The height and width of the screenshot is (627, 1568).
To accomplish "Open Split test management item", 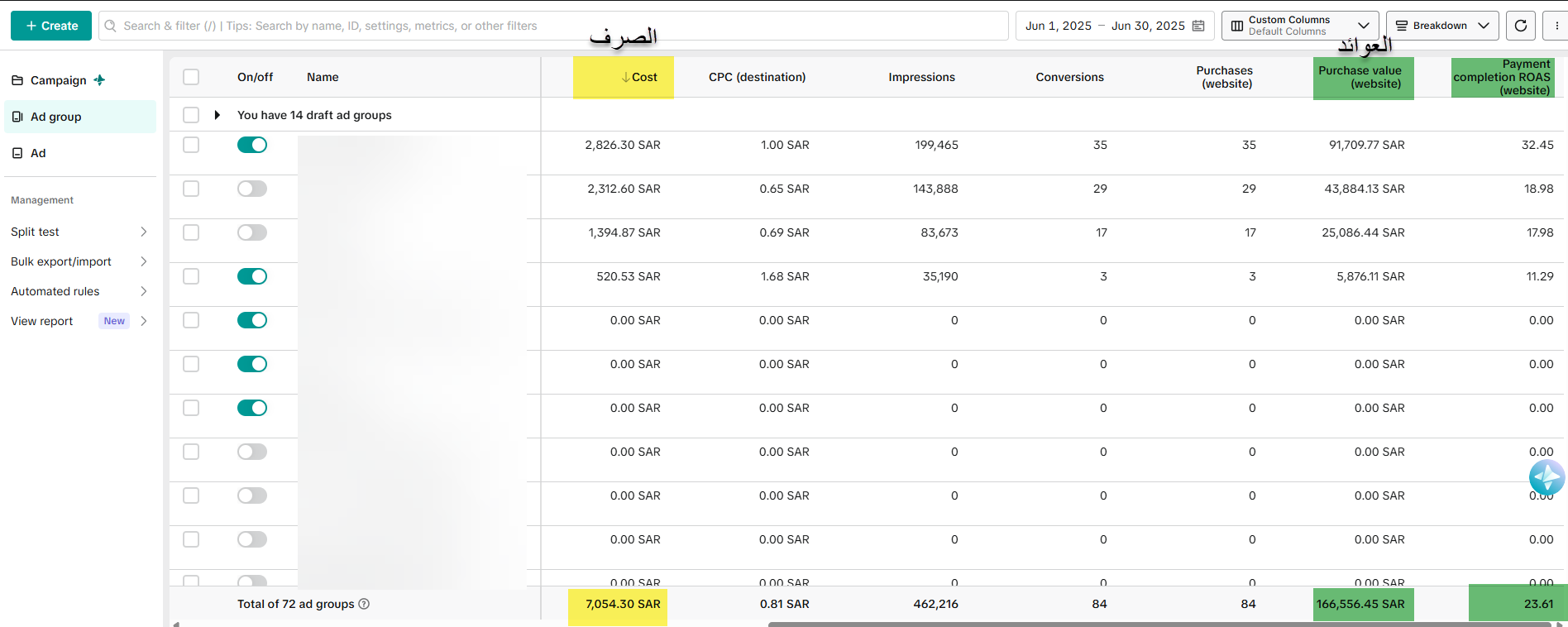I will tap(35, 232).
